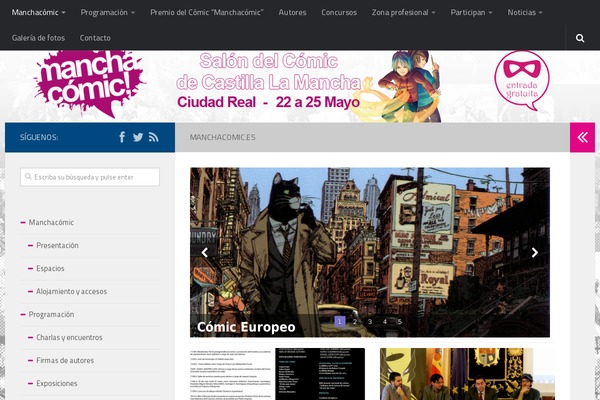Viewport: 600px width, 400px height.
Task: Visit the Facebook page icon
Action: click(122, 137)
